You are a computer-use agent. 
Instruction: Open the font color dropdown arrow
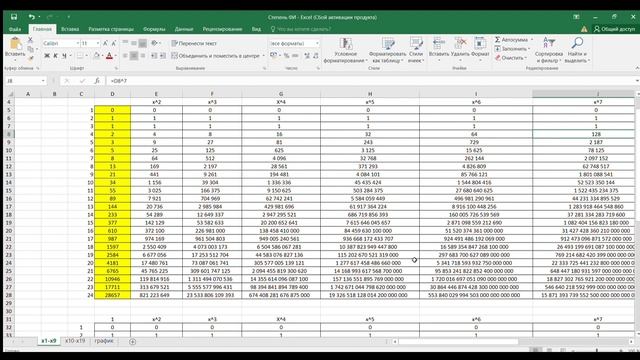[116, 56]
